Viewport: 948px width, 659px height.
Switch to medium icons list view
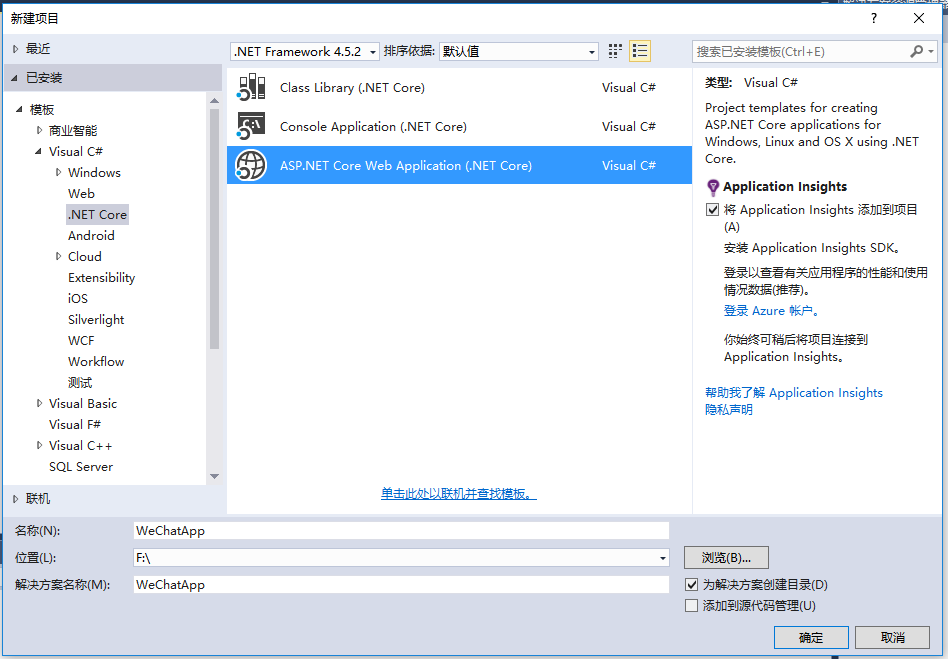[640, 51]
